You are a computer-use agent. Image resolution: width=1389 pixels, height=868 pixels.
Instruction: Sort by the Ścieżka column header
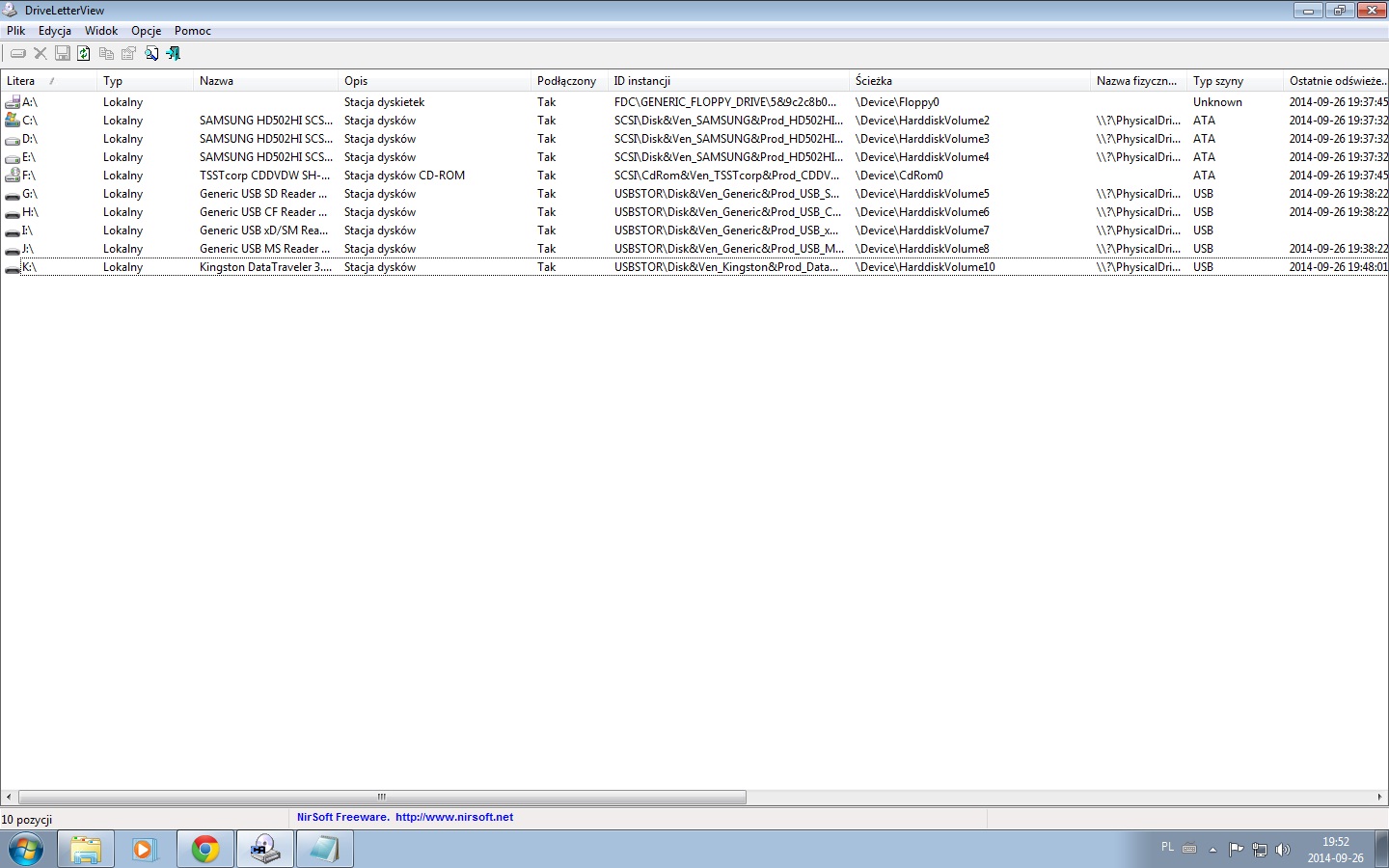970,81
